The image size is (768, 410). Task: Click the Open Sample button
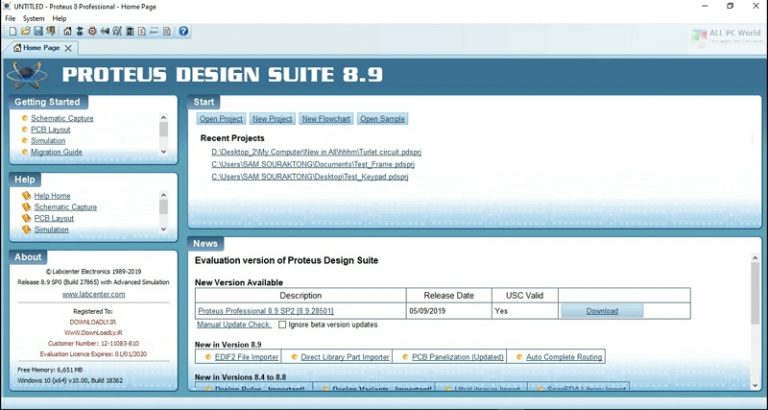pyautogui.click(x=383, y=119)
